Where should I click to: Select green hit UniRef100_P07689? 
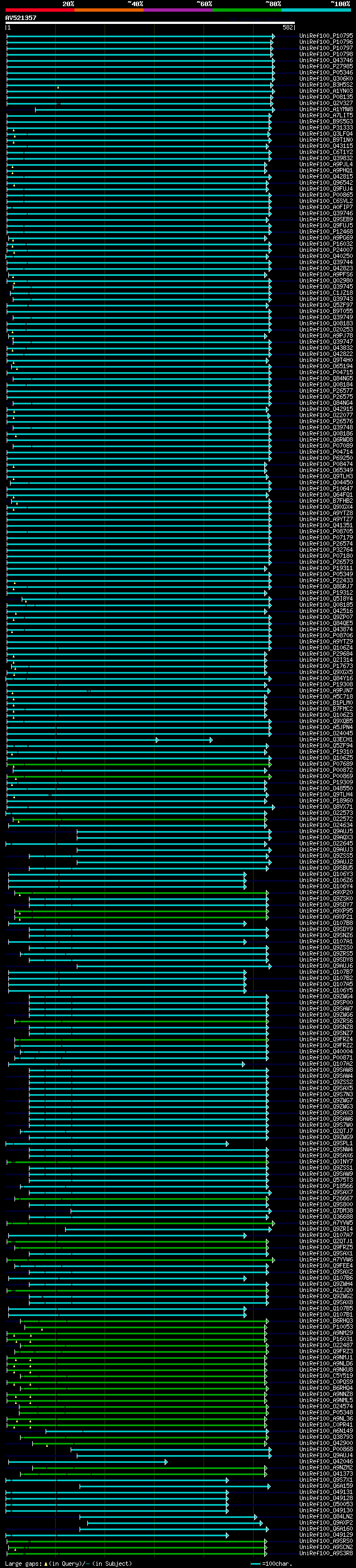coord(326,764)
